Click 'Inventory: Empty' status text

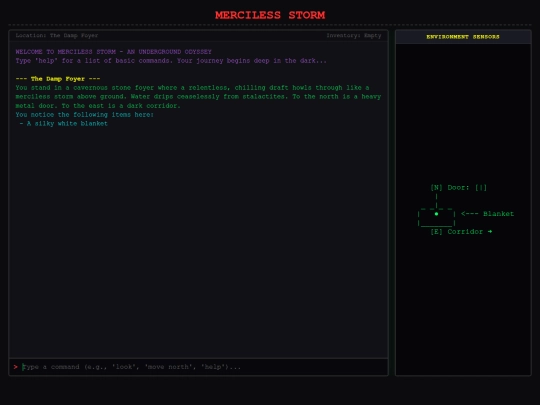[354, 35]
